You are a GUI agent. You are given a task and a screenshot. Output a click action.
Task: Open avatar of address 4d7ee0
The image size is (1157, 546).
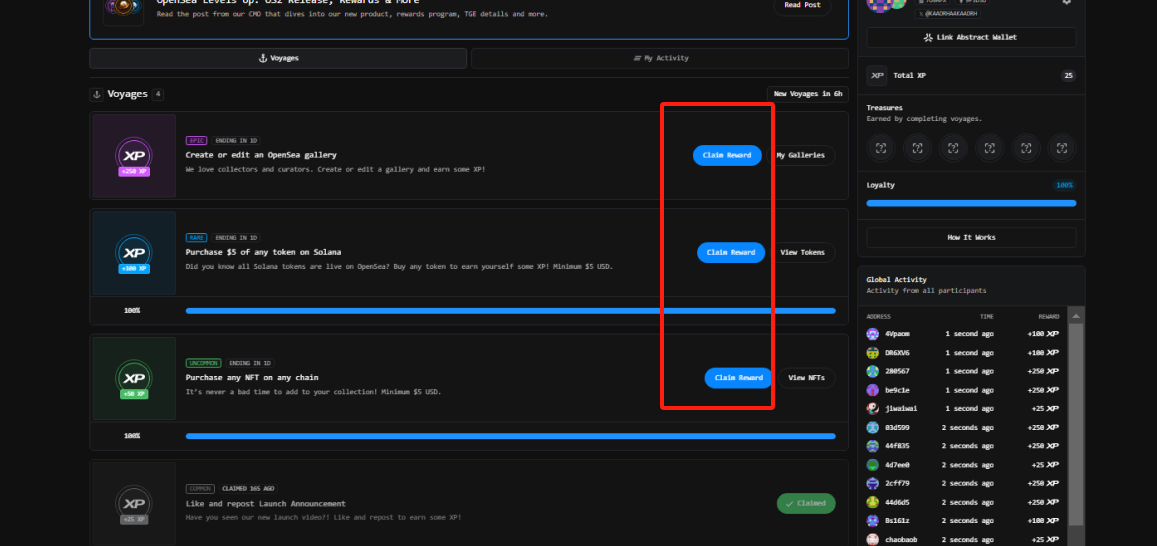point(873,465)
